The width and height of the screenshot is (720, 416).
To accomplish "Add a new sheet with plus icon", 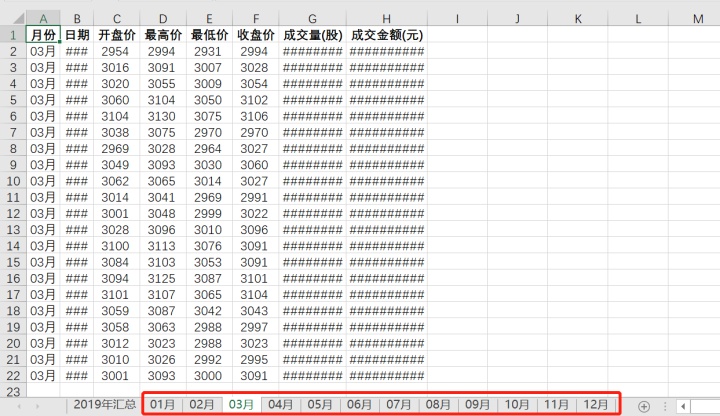I will pos(644,406).
